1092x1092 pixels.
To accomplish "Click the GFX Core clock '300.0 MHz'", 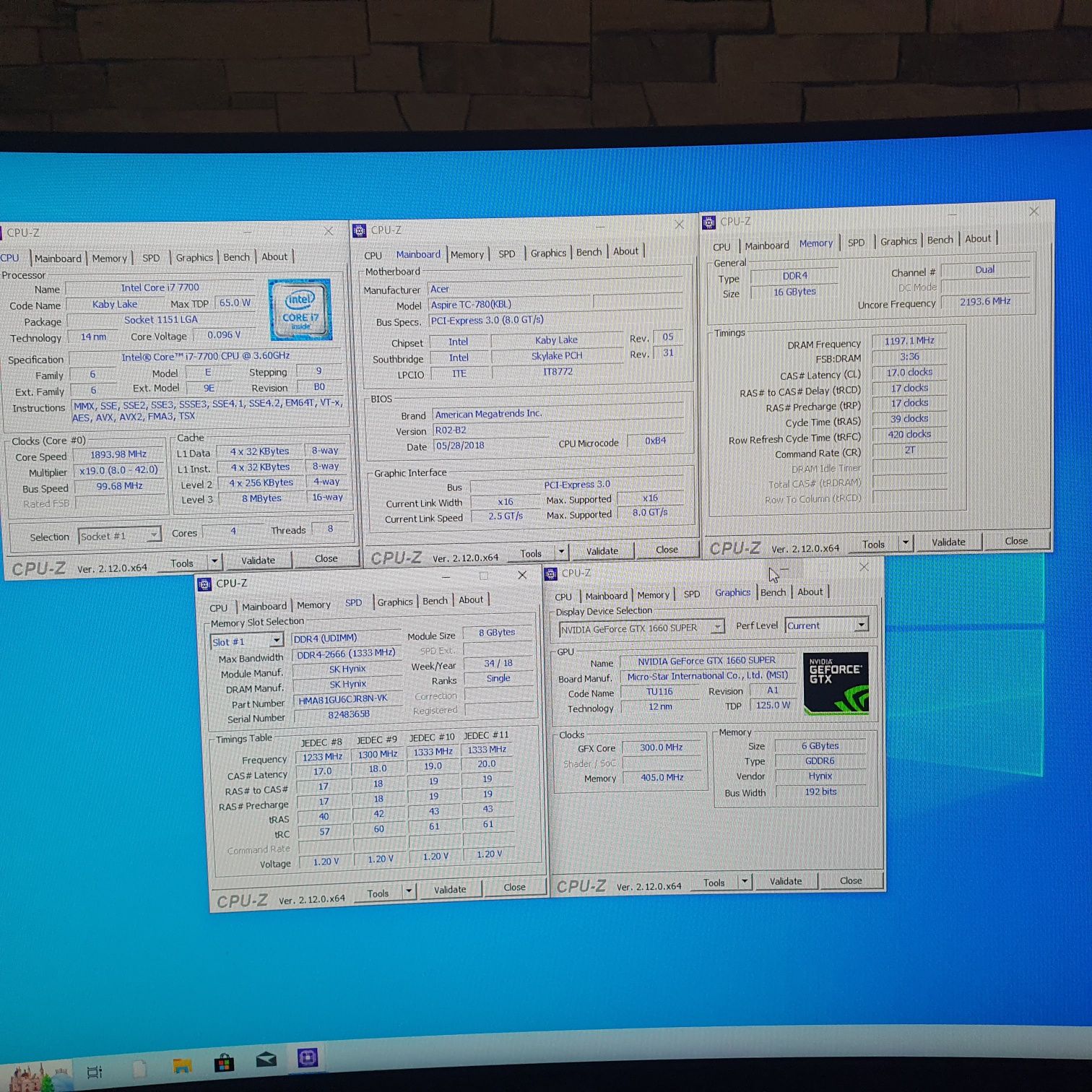I will coord(662,747).
